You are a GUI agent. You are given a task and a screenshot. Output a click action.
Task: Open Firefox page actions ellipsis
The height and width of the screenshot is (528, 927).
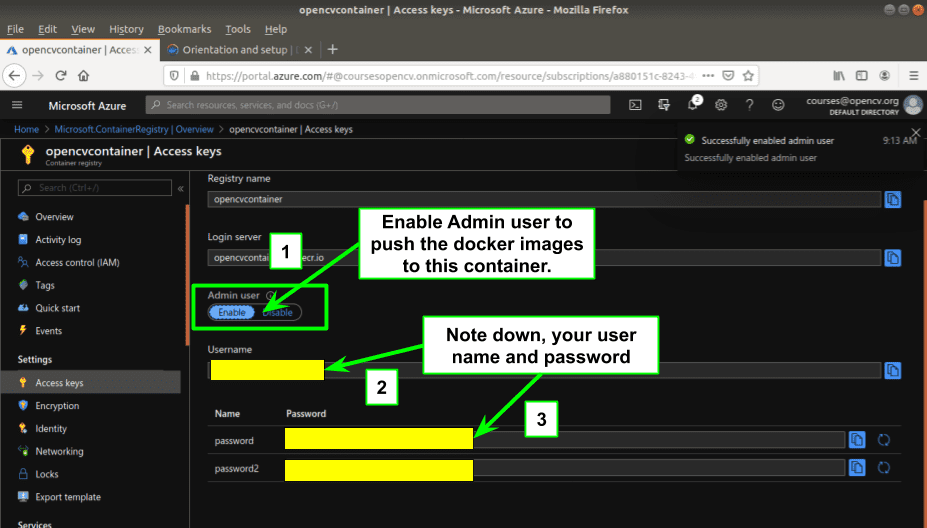(708, 76)
